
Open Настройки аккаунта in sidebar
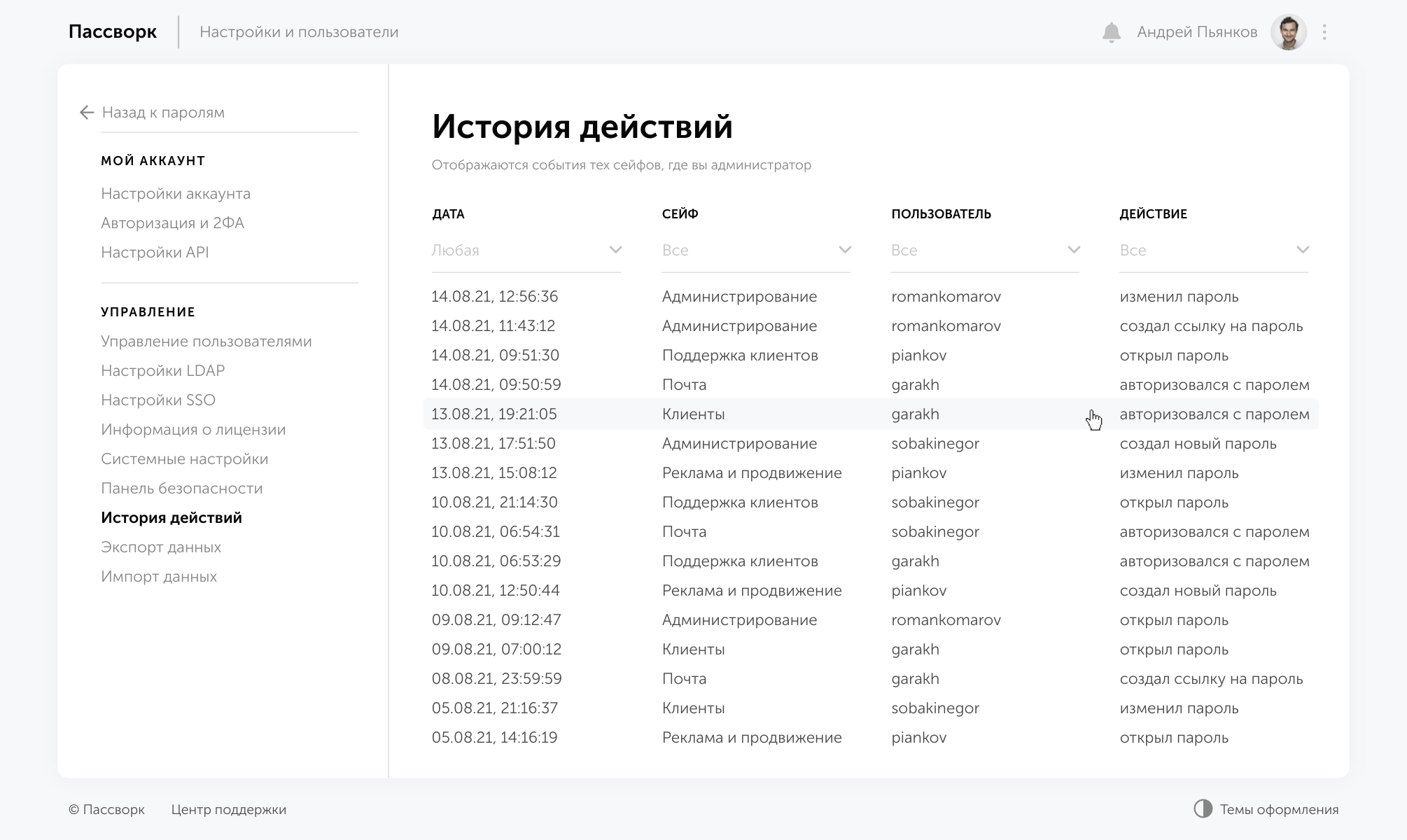coord(176,194)
